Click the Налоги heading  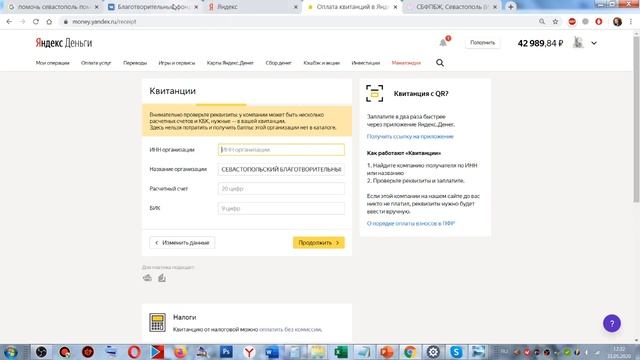click(184, 317)
